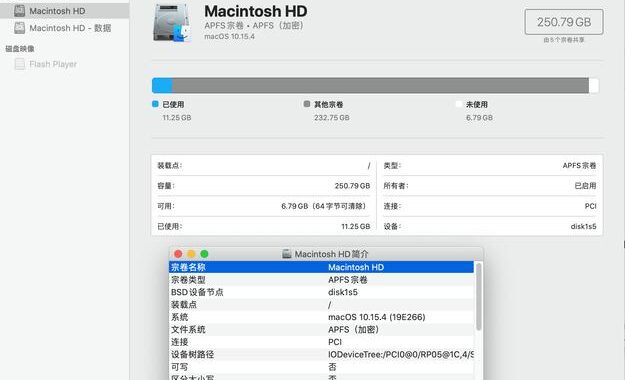Select the BSD 设备节点 row
The width and height of the screenshot is (625, 380).
point(321,292)
